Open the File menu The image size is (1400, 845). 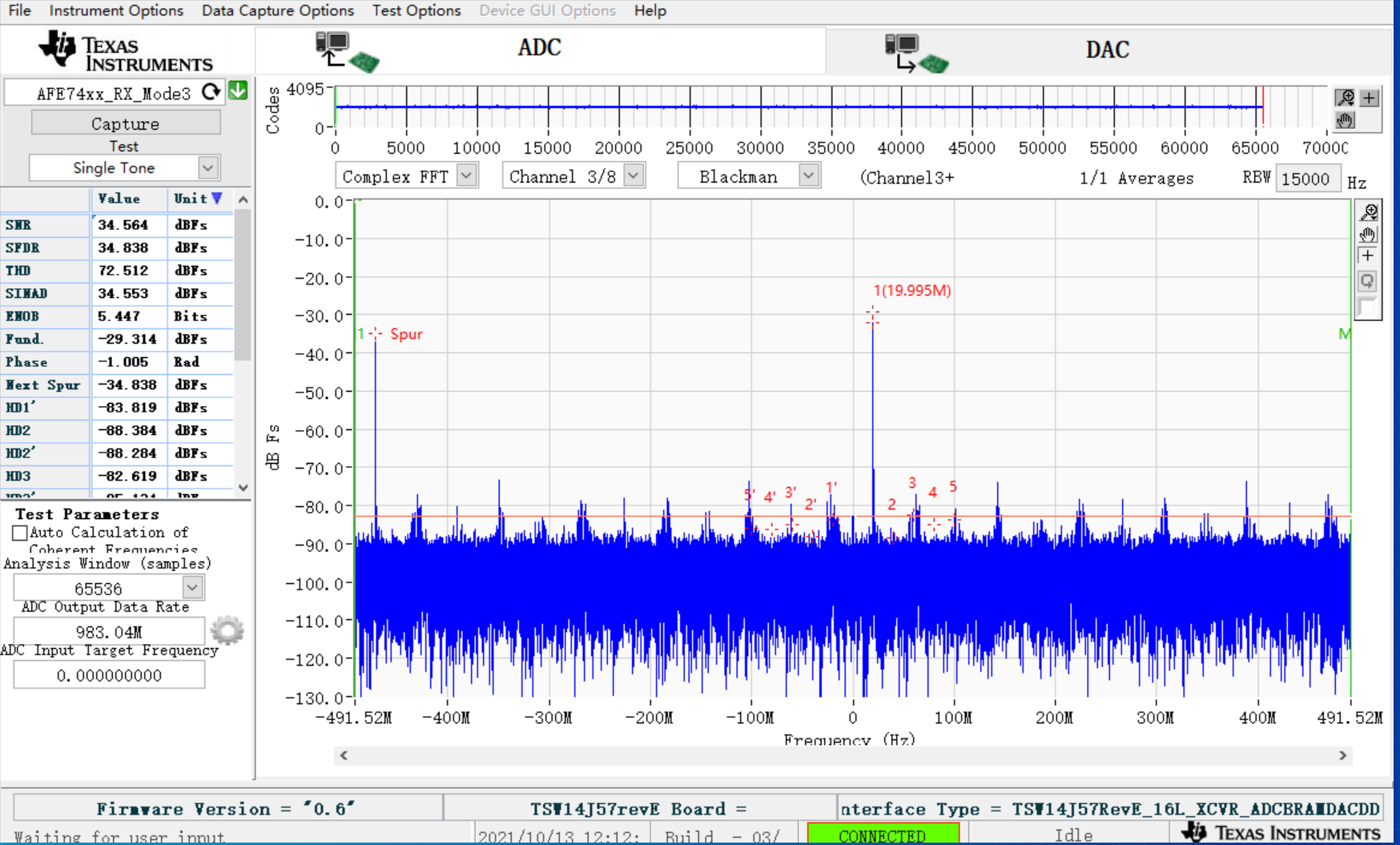(19, 10)
